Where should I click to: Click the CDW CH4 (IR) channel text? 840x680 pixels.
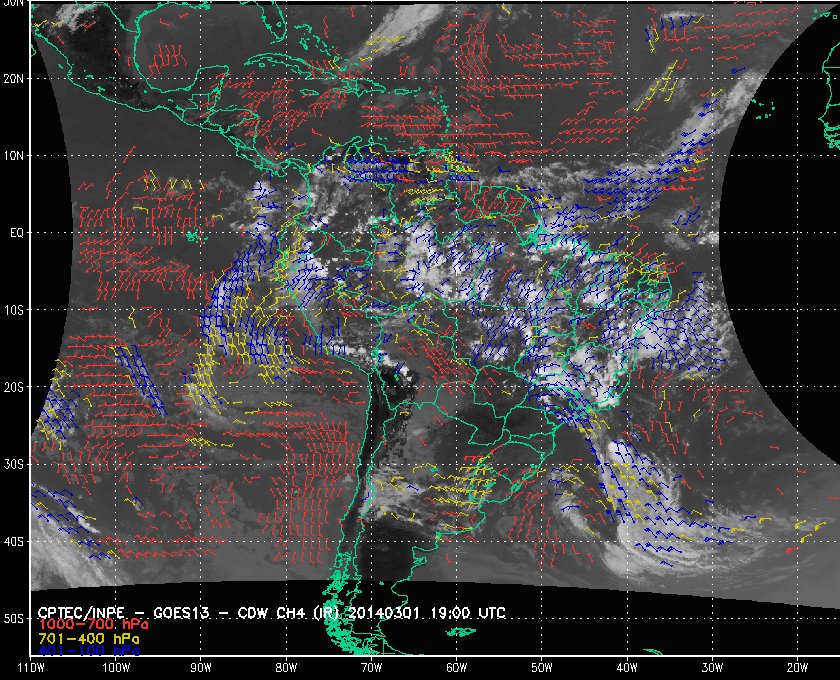click(288, 613)
